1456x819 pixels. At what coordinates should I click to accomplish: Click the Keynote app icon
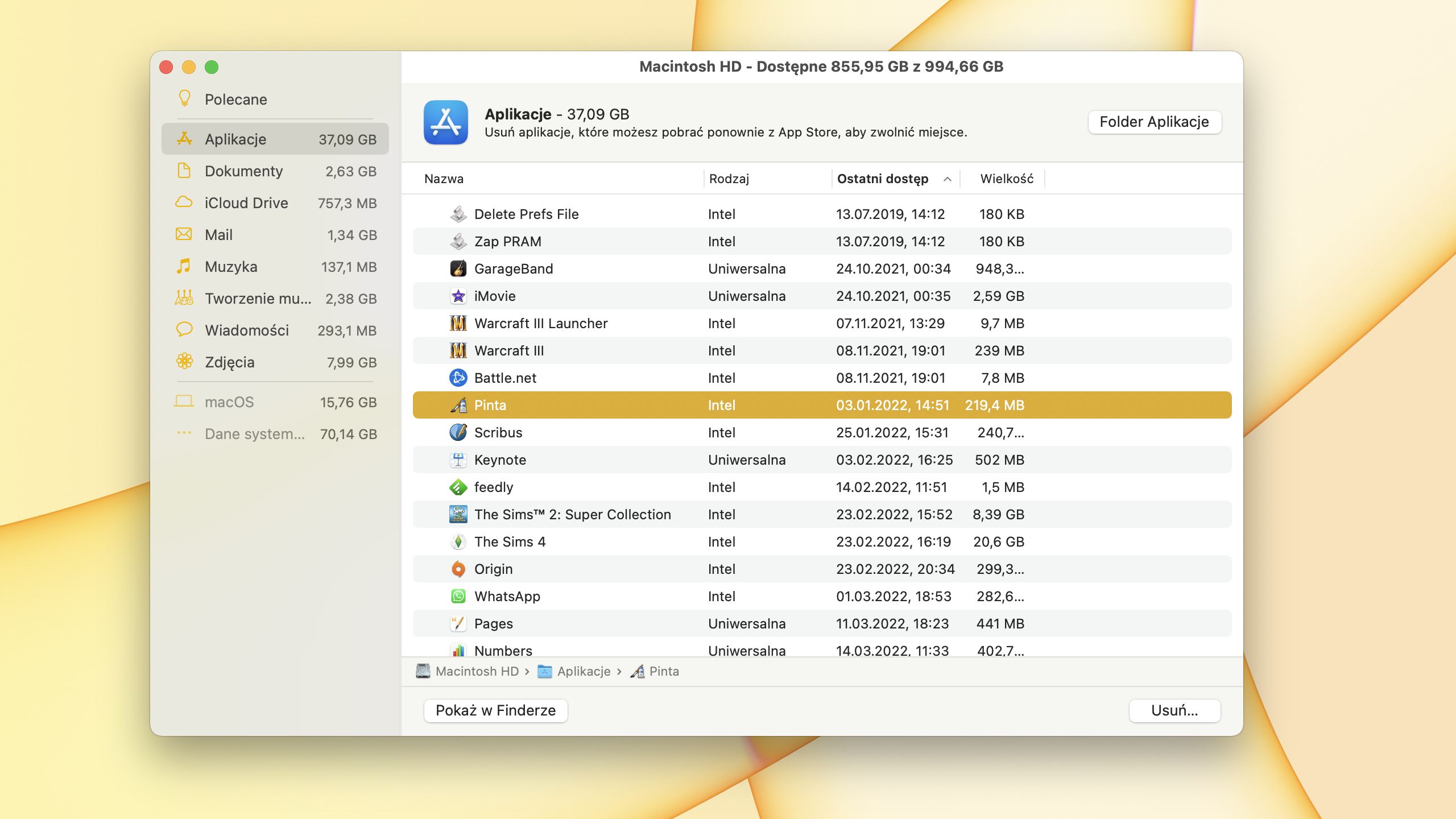[x=458, y=460]
